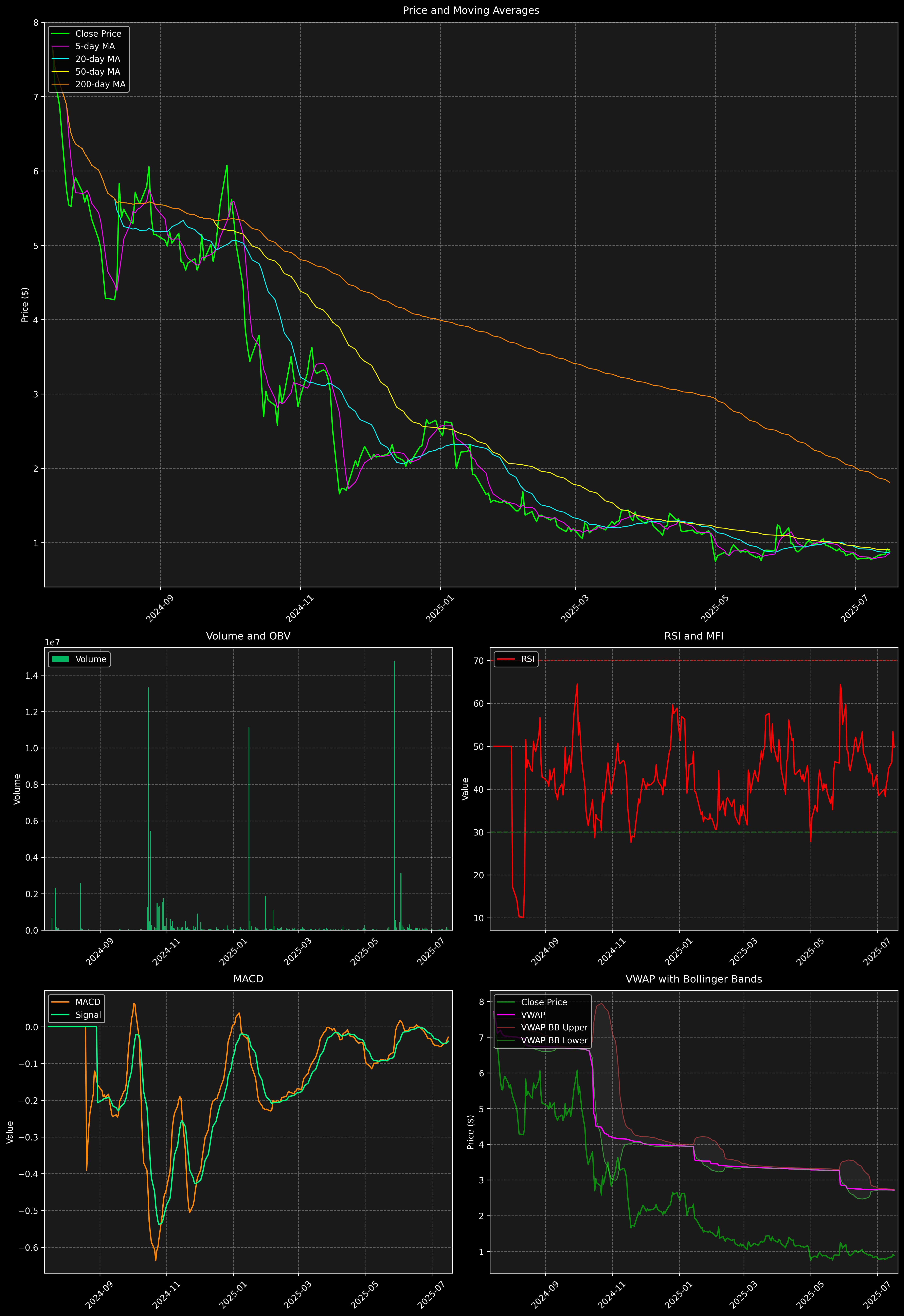Select '200-day MA' legend entry
The image size is (904, 1316).
point(100,84)
